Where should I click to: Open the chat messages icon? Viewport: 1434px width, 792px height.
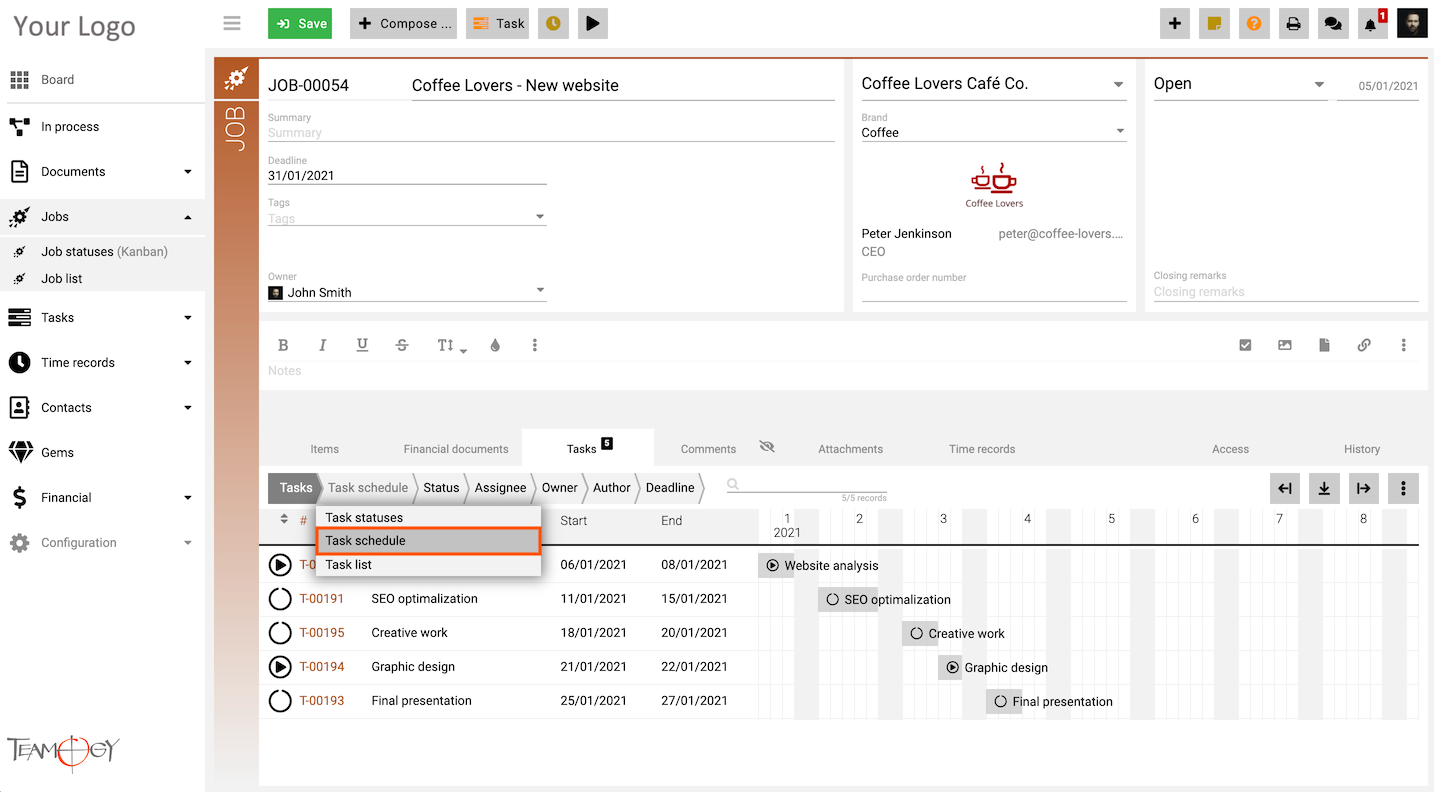pos(1332,23)
